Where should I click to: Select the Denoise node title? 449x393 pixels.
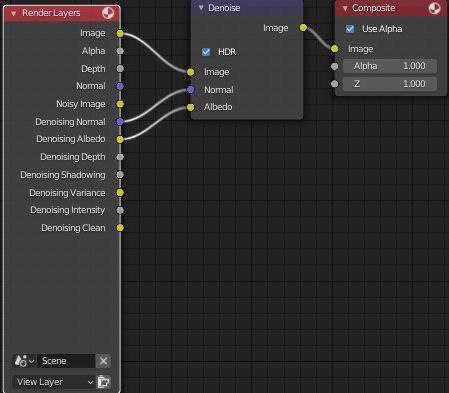224,8
